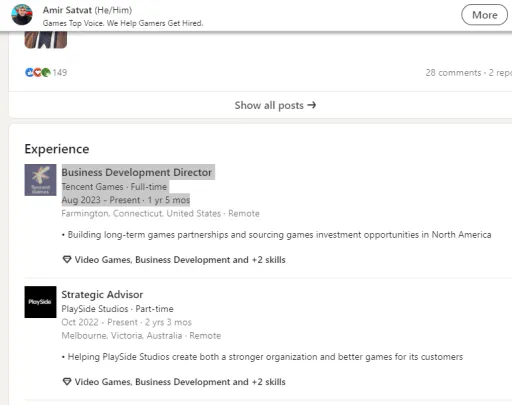This screenshot has height=405, width=512.
Task: Click 'Games Top Voice' headline in header
Action: 123,23
